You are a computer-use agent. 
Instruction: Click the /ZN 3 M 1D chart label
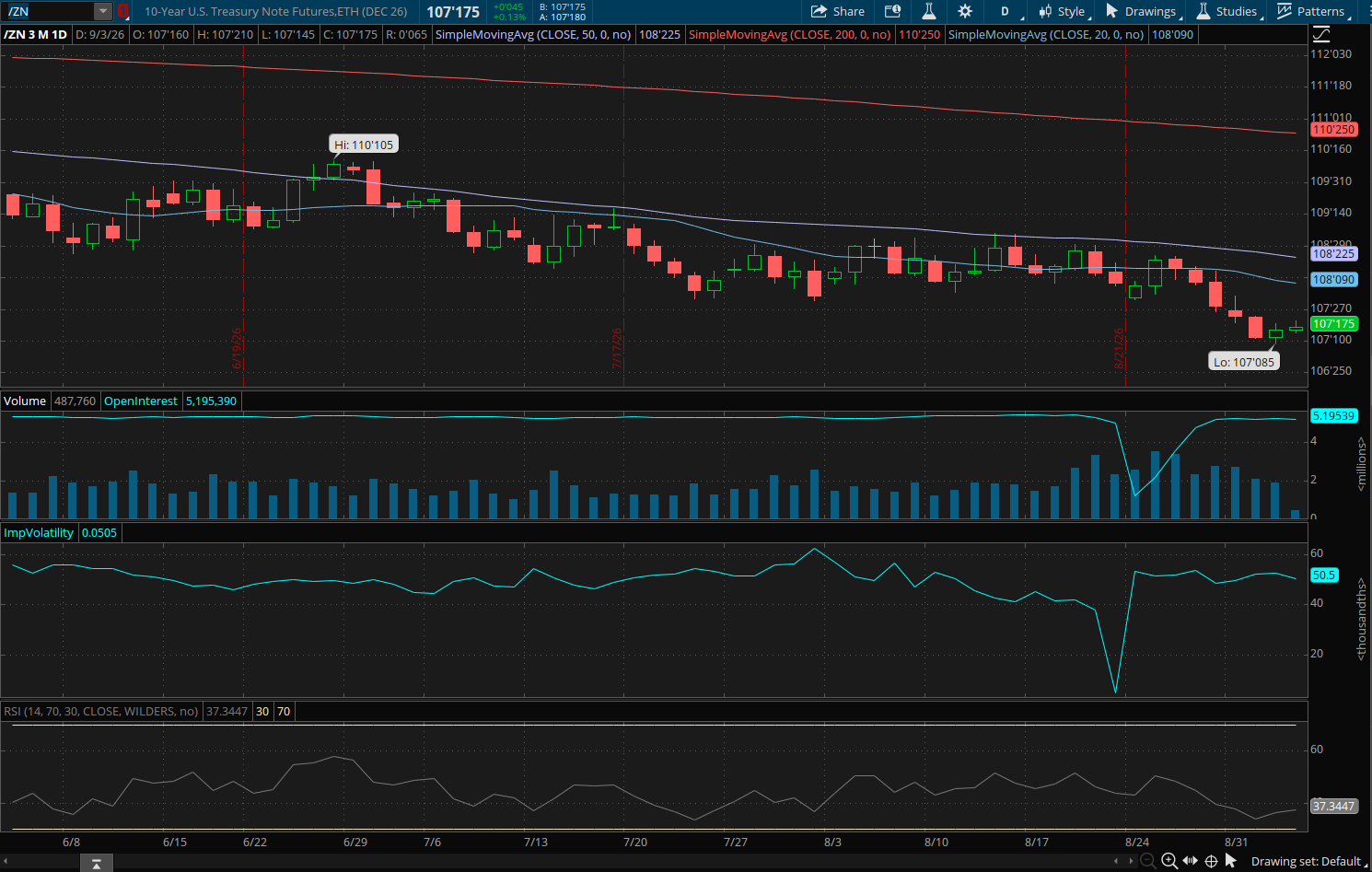(36, 34)
